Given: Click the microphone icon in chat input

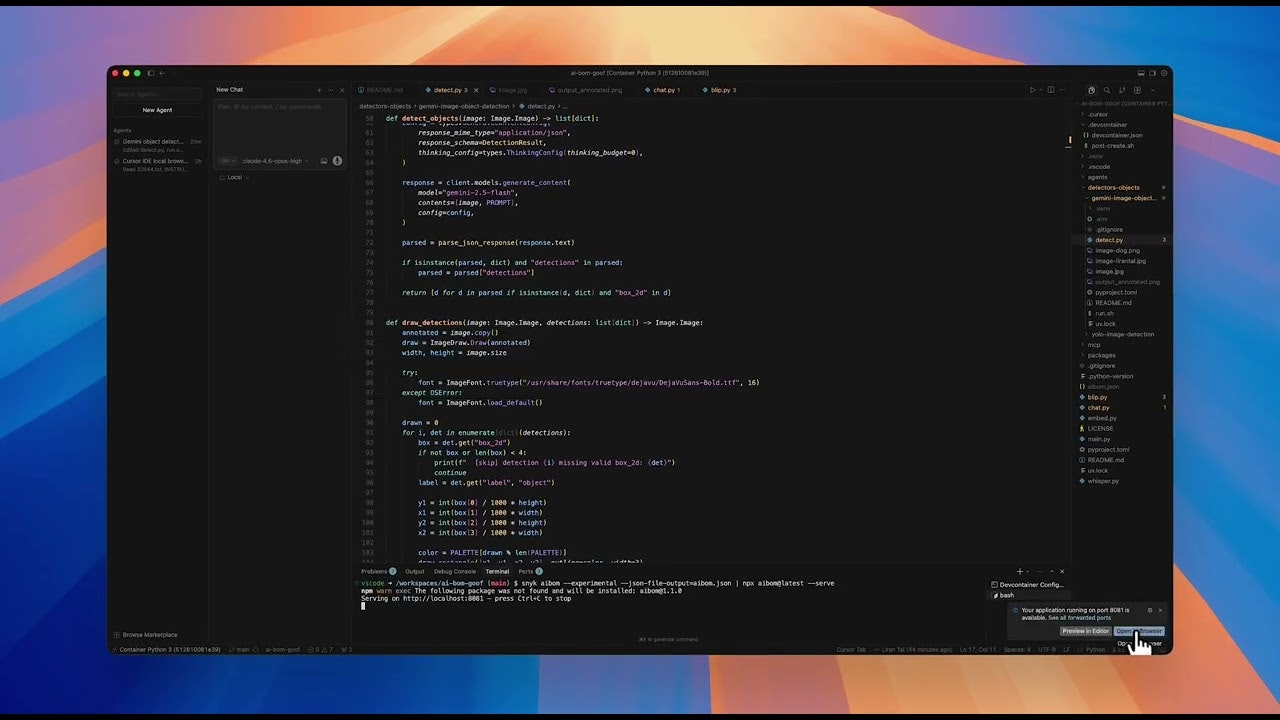Looking at the screenshot, I should 337,161.
